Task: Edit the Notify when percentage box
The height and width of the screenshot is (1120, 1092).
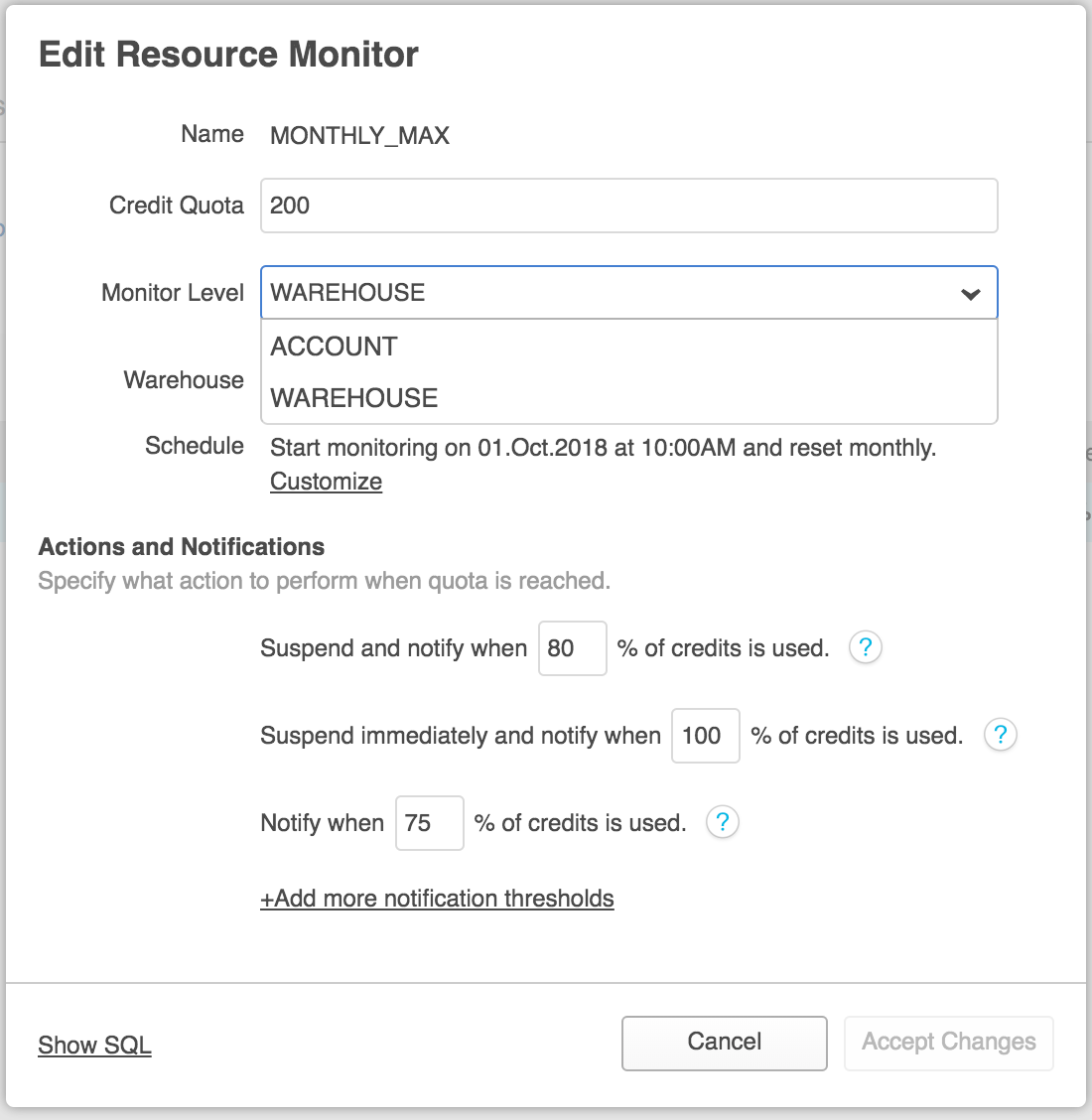Action: click(429, 823)
